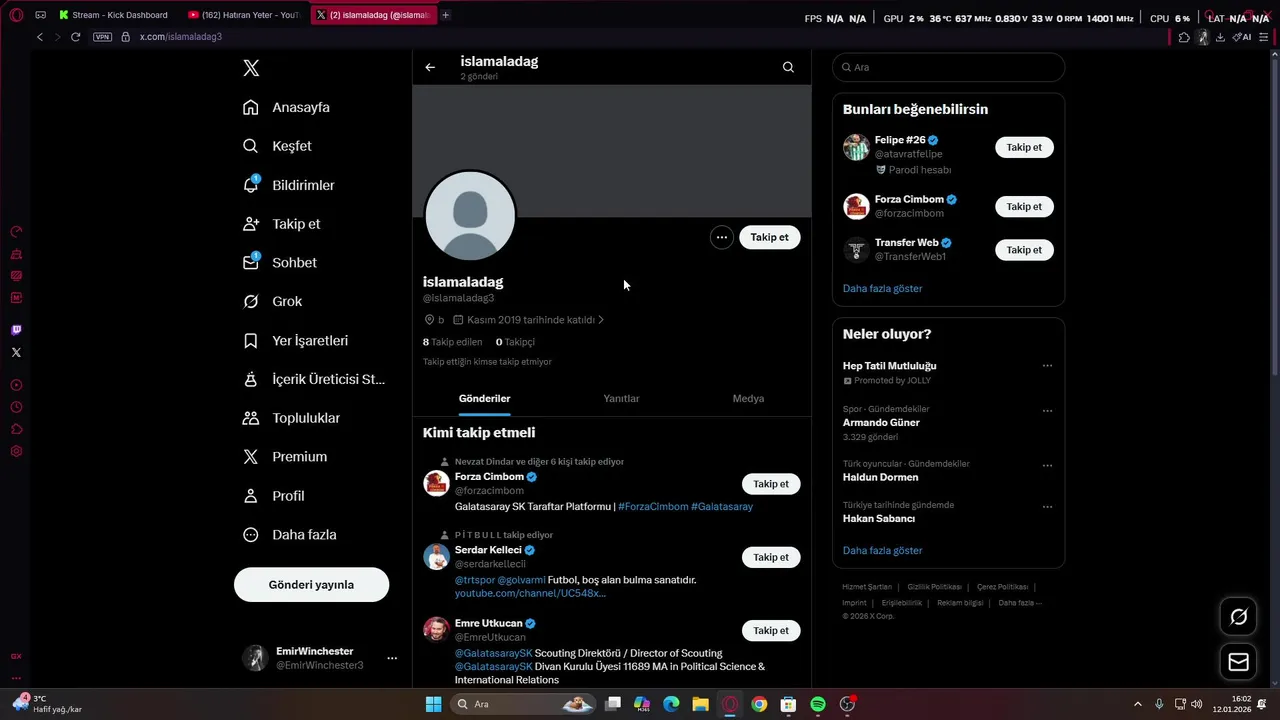Open account menu dots beside EmirWinchester
1280x720 pixels.
pos(392,658)
